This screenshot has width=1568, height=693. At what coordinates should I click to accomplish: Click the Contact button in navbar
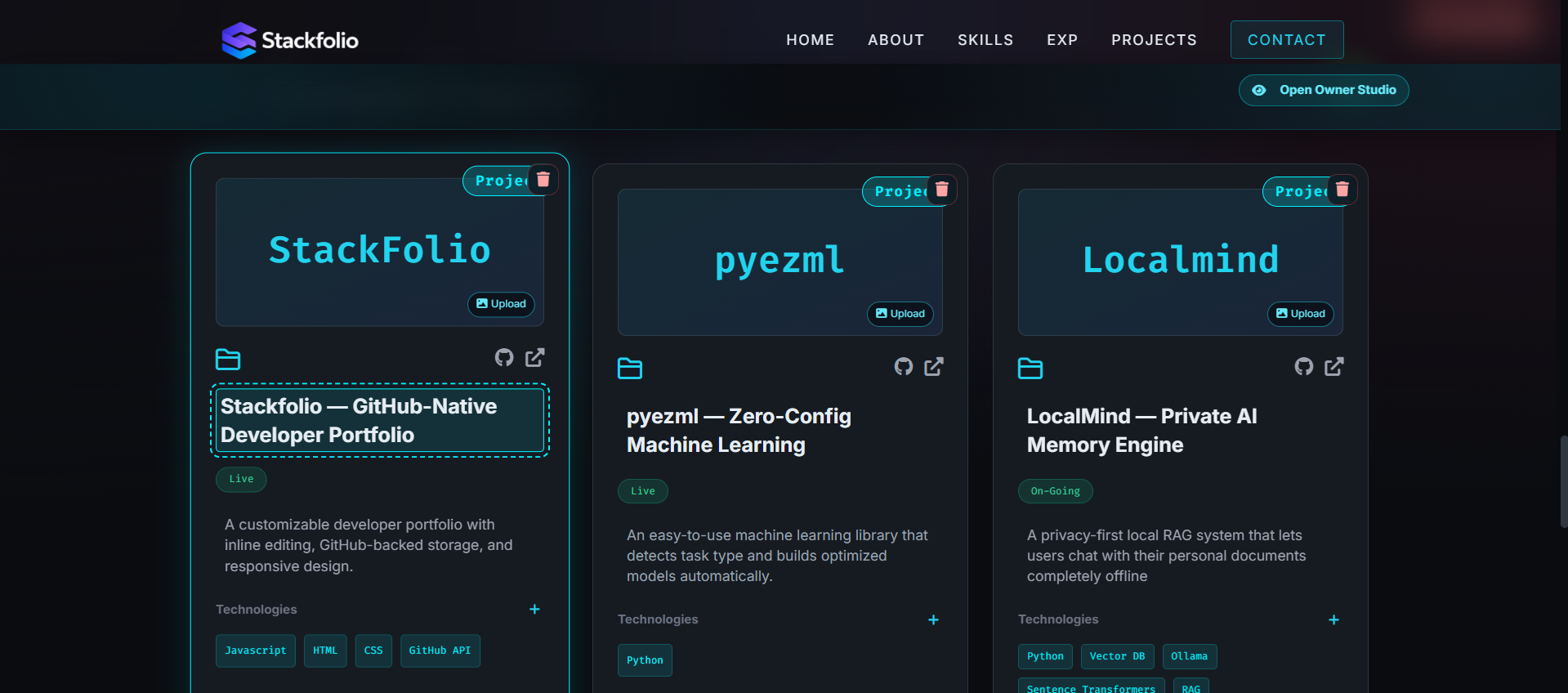1287,39
